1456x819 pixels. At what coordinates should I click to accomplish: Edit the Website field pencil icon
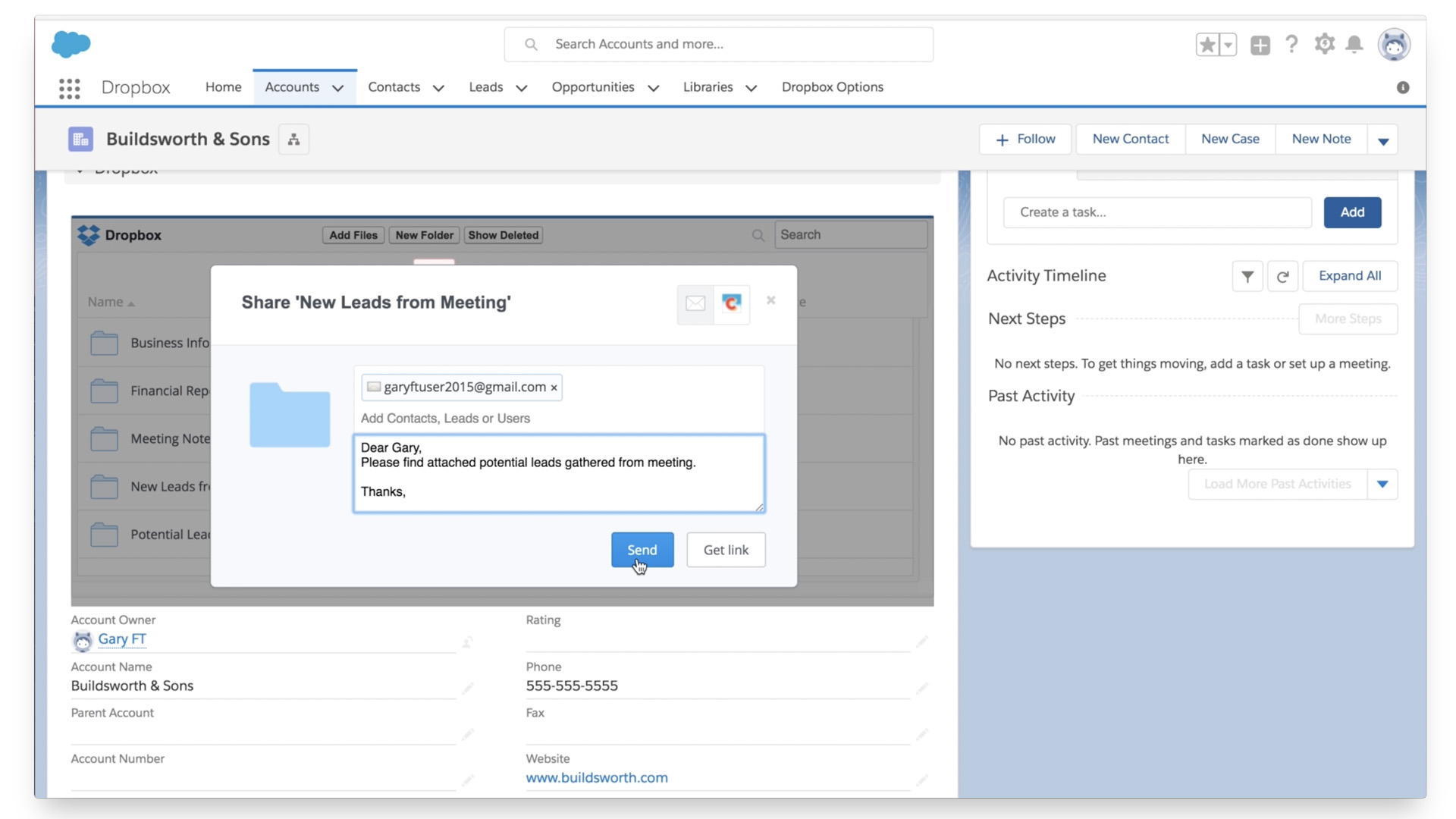(x=922, y=780)
